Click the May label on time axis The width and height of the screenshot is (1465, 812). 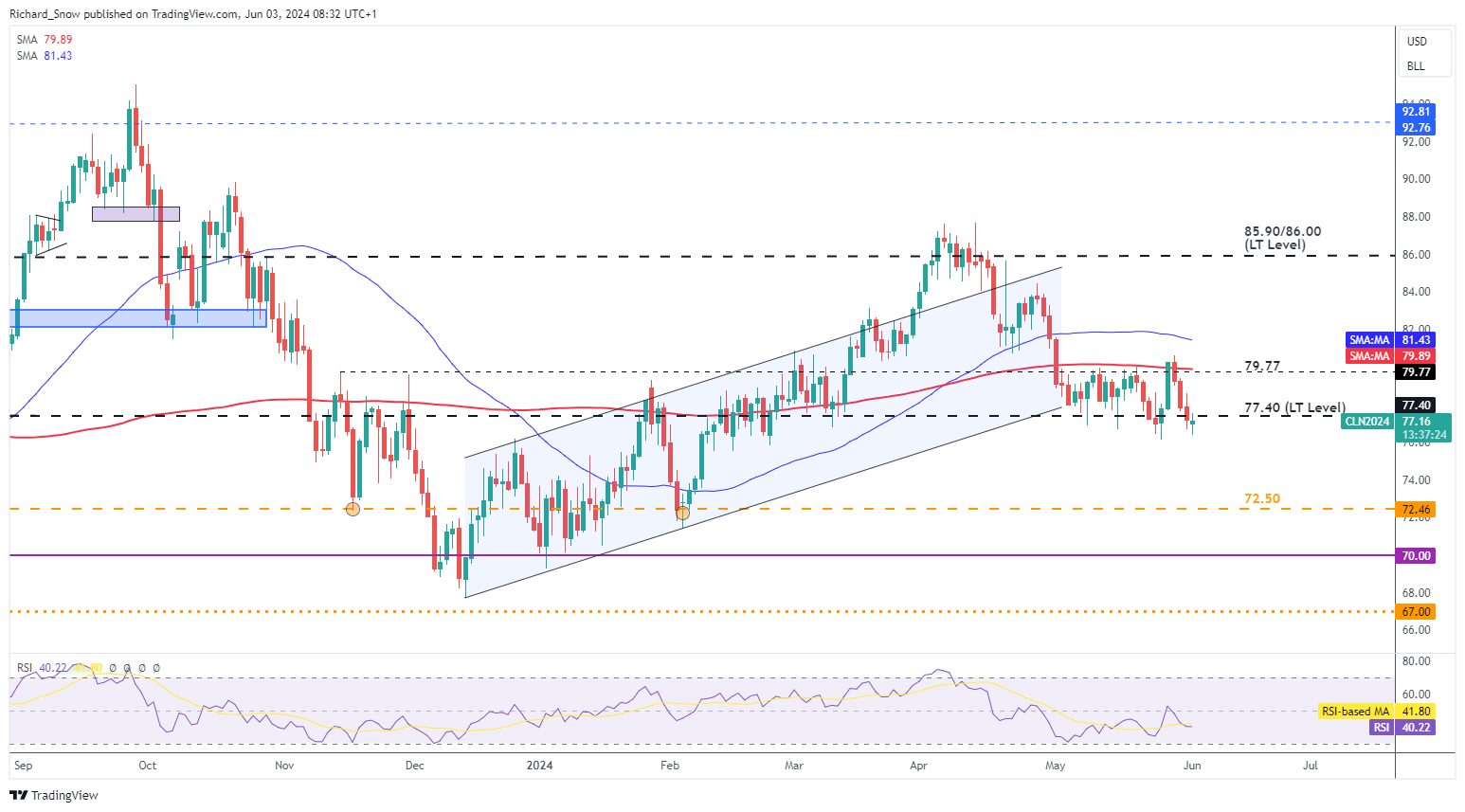tap(1055, 765)
